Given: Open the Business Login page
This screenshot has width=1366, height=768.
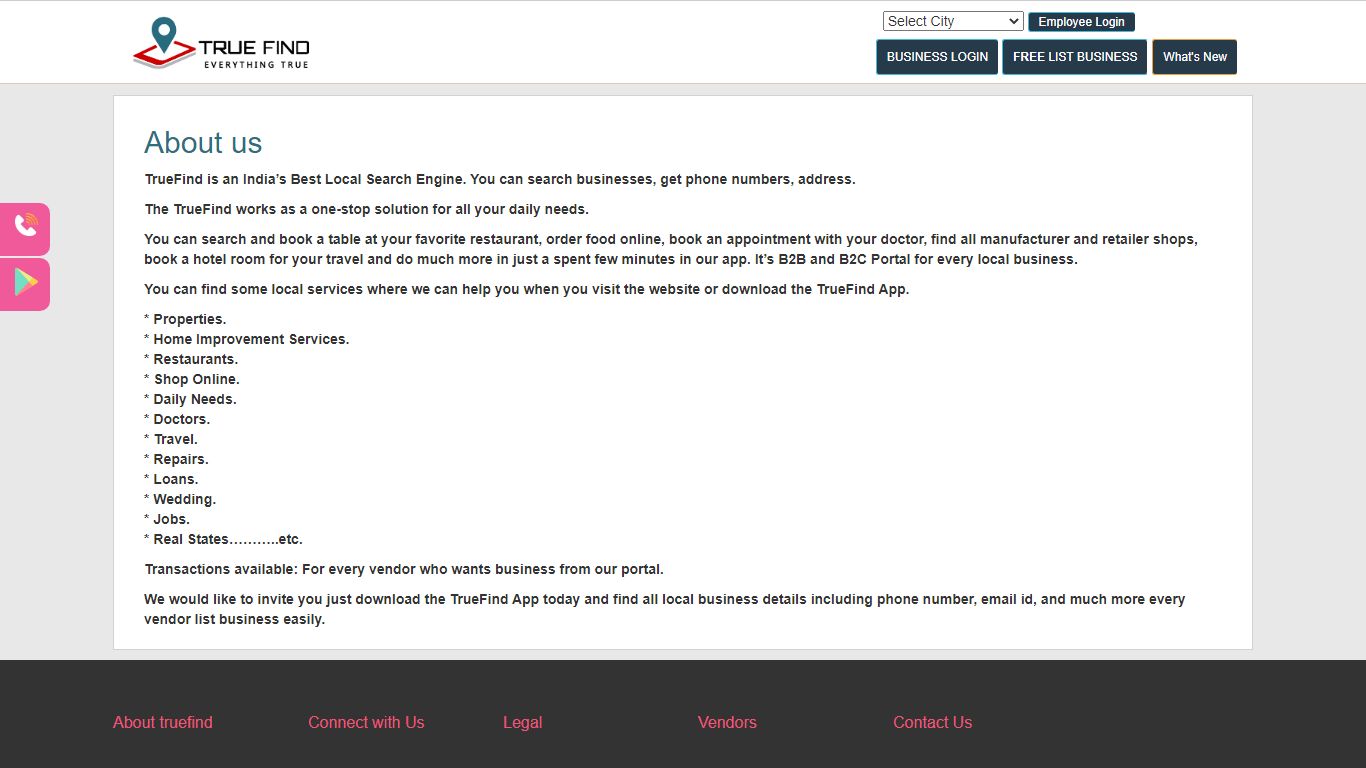Looking at the screenshot, I should [937, 57].
